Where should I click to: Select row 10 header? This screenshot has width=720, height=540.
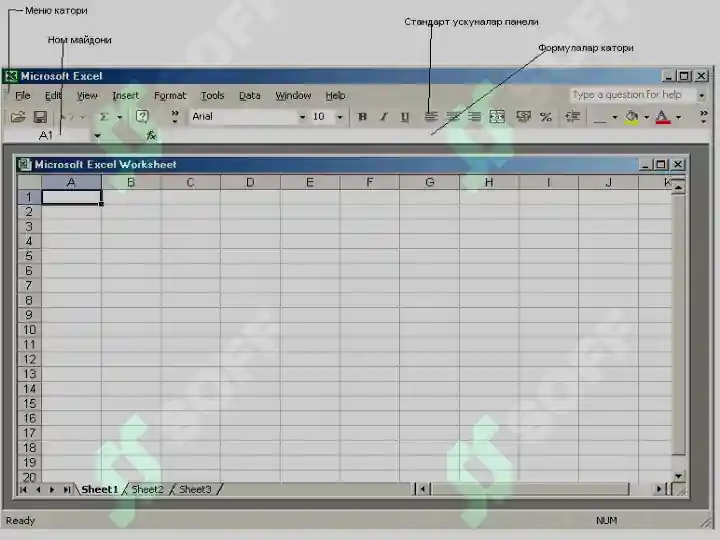coord(29,330)
